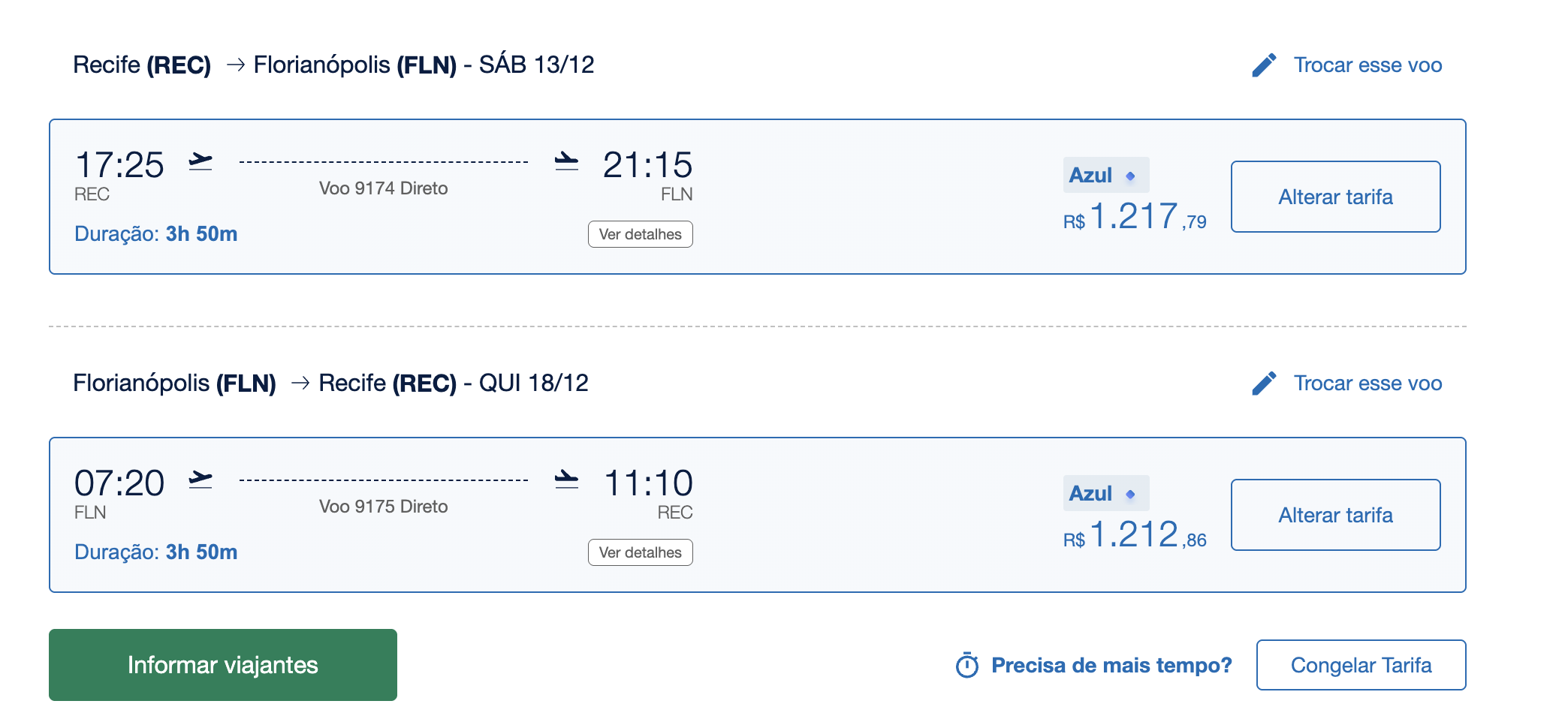This screenshot has height=722, width=1568.
Task: Click Trocar esse voo for QUI 18/12
Action: coord(1367,384)
